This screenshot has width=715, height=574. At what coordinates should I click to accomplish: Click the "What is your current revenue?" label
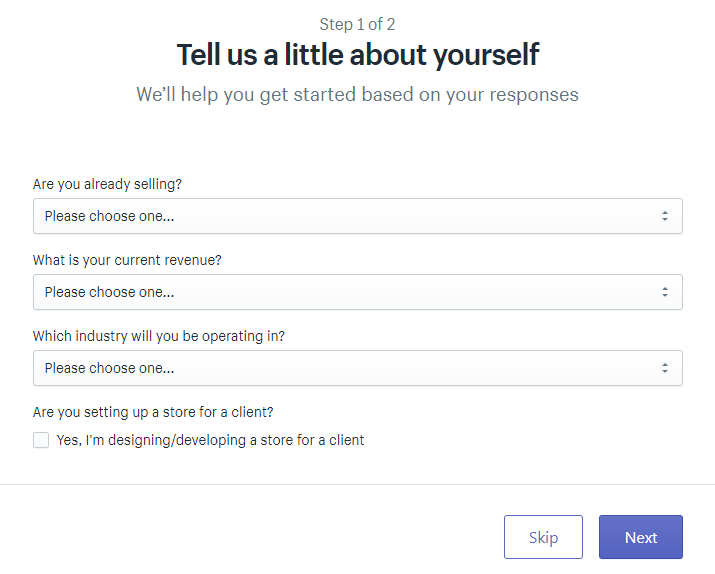[x=127, y=260]
